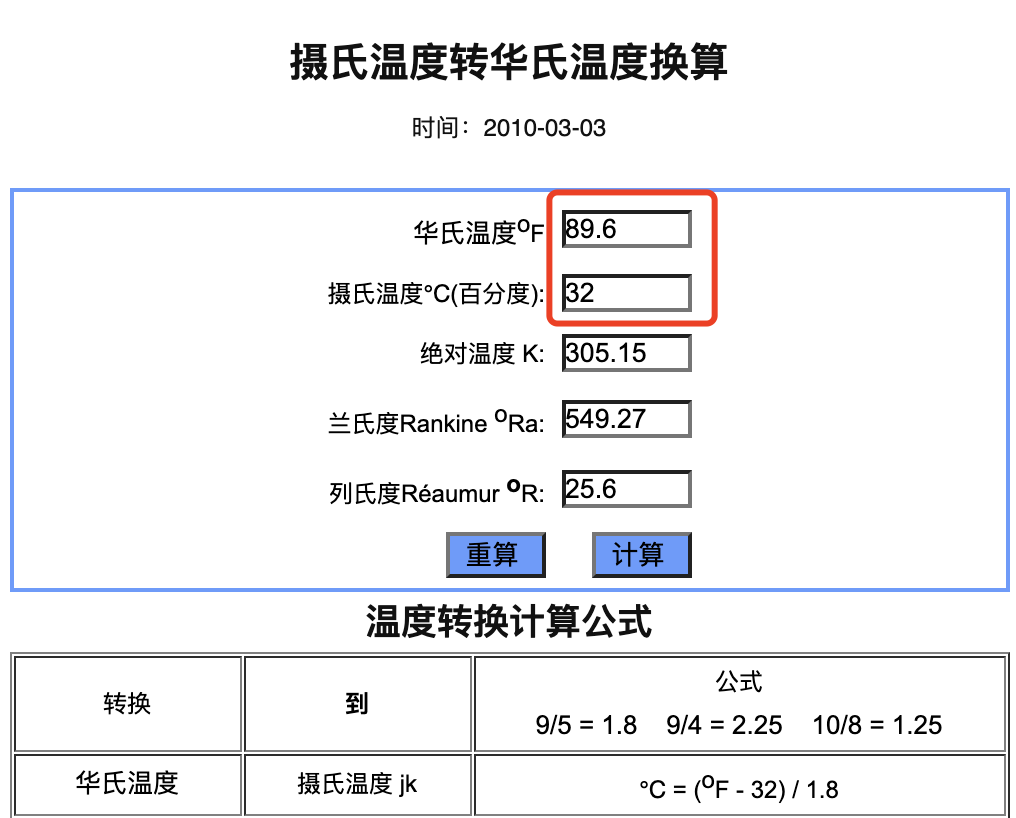
Task: Select the table cell 摄氏温度 jk
Action: (357, 784)
